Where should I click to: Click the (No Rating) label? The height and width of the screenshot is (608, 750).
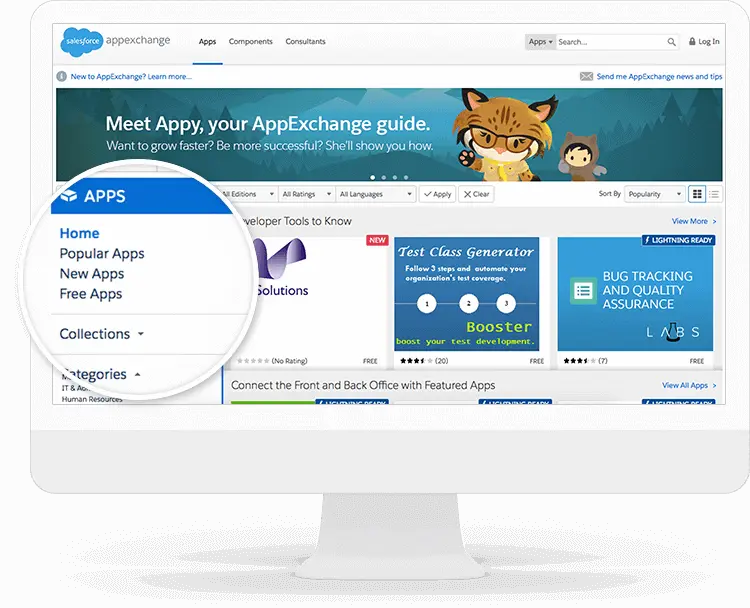pyautogui.click(x=289, y=361)
